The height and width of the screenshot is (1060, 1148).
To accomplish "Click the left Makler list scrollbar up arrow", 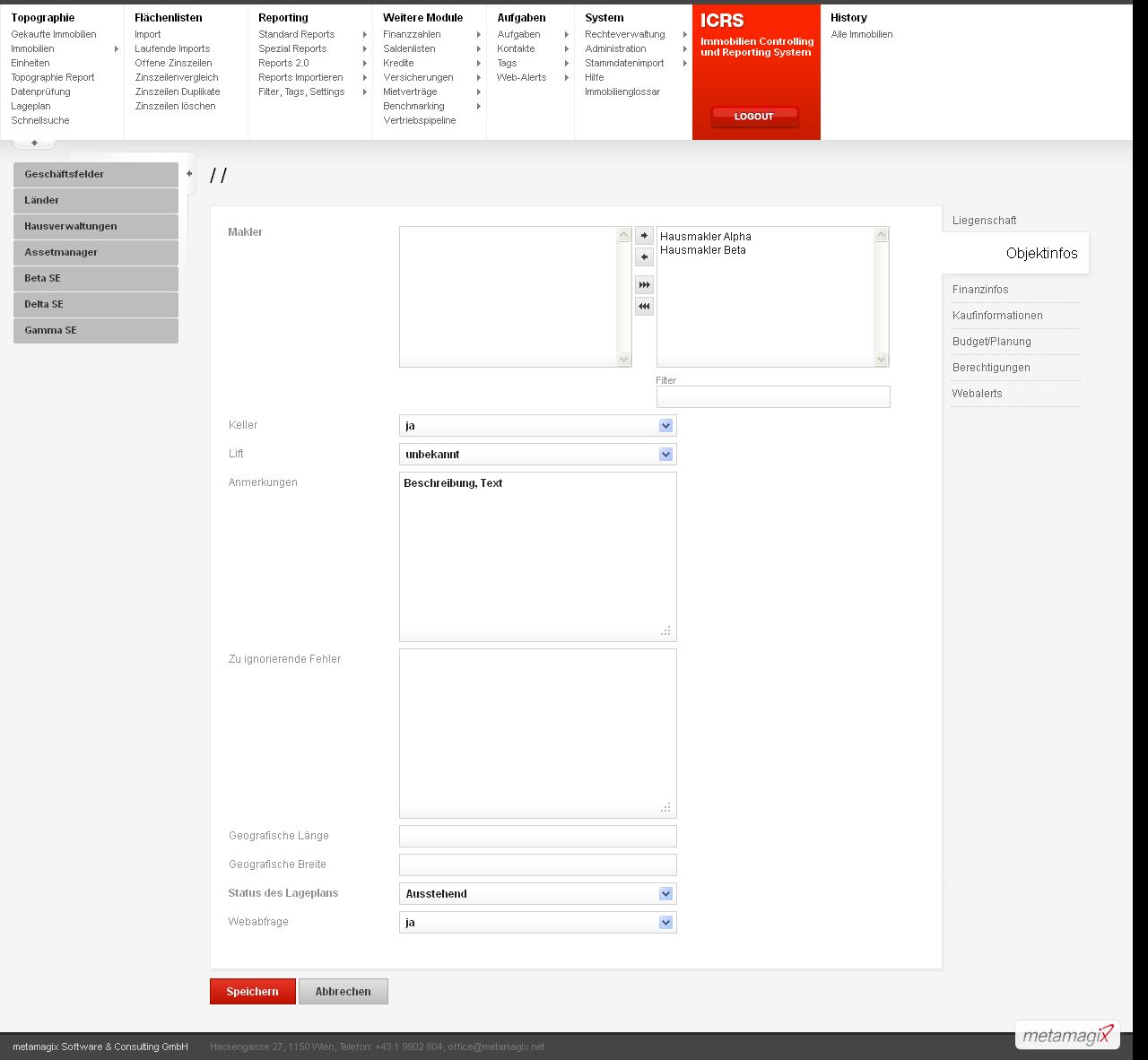I will [624, 235].
